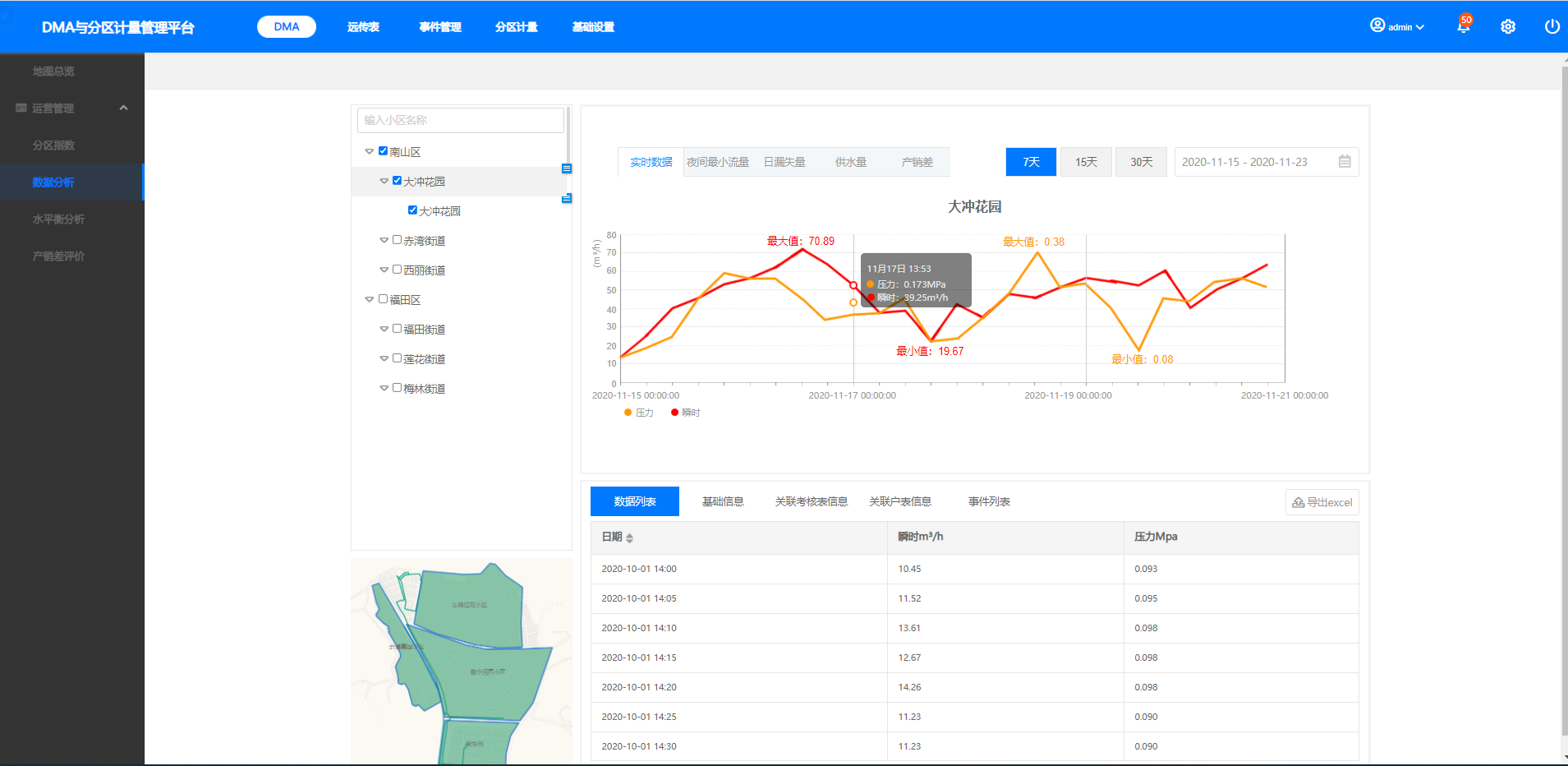The height and width of the screenshot is (766, 1568).
Task: Check the 赤湾街道 checkbox
Action: tap(397, 240)
